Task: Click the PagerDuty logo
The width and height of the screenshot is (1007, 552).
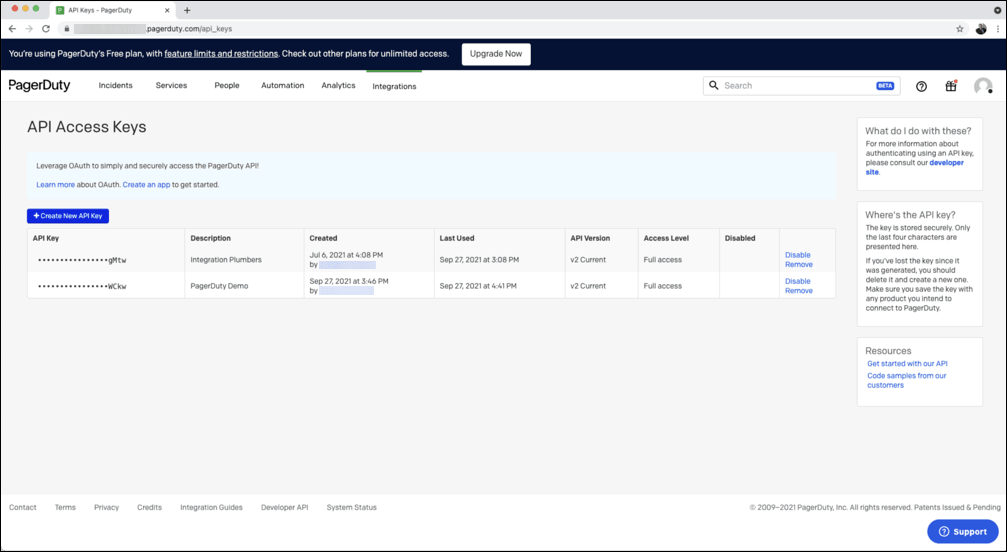Action: (39, 85)
